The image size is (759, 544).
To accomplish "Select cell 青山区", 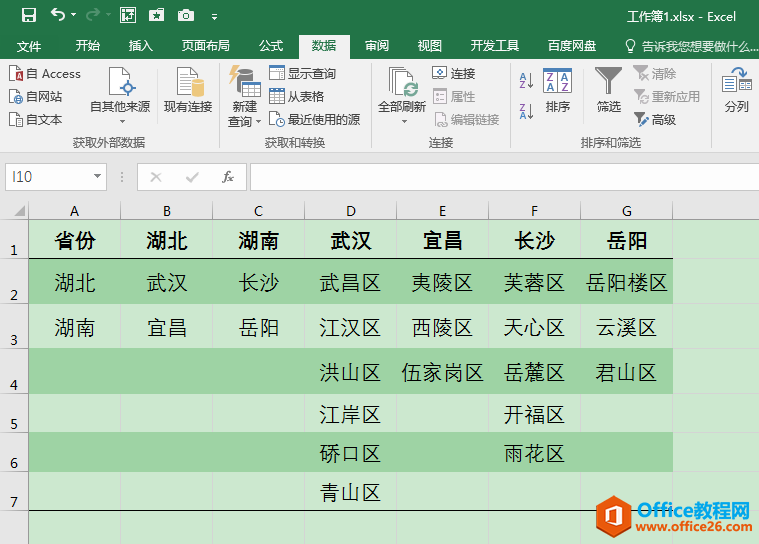I will click(350, 492).
